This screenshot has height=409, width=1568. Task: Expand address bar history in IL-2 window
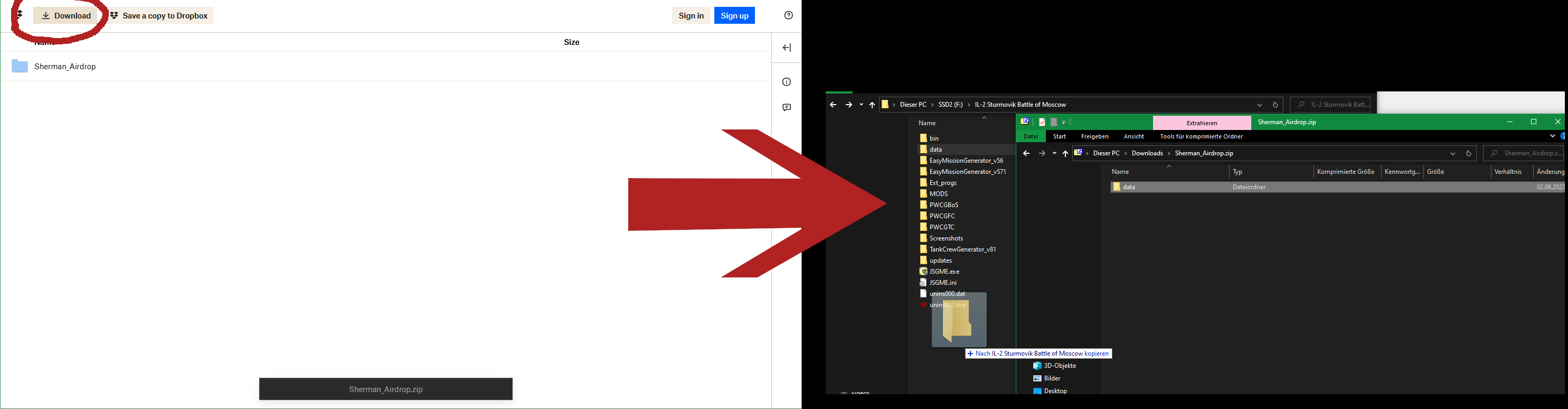(1259, 105)
